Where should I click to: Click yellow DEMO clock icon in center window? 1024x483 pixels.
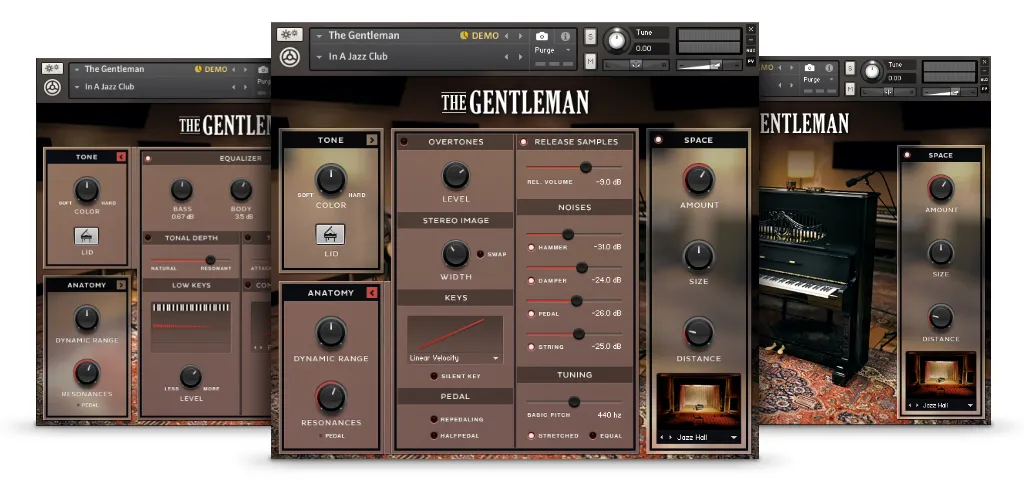click(x=464, y=36)
